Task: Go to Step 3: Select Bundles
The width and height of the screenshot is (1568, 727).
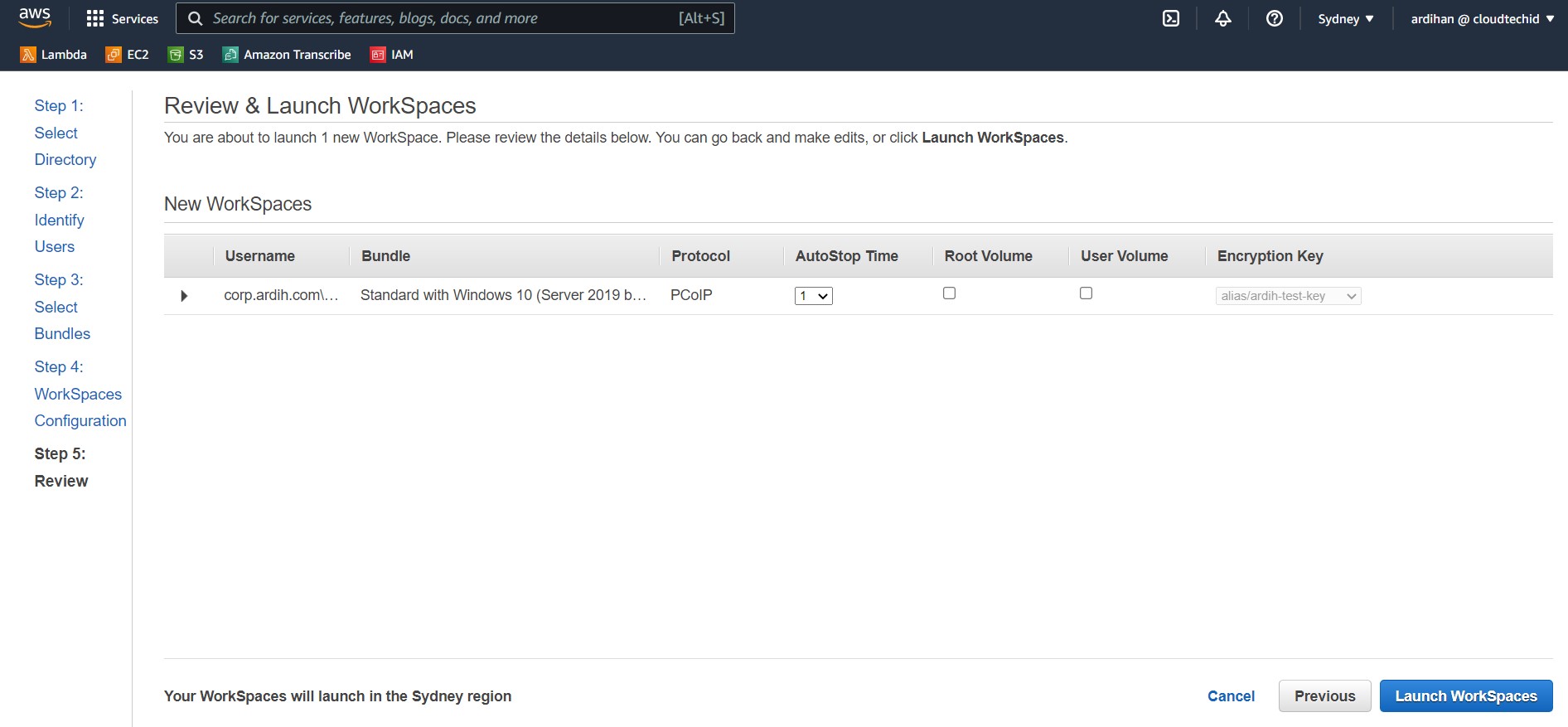Action: click(x=62, y=307)
